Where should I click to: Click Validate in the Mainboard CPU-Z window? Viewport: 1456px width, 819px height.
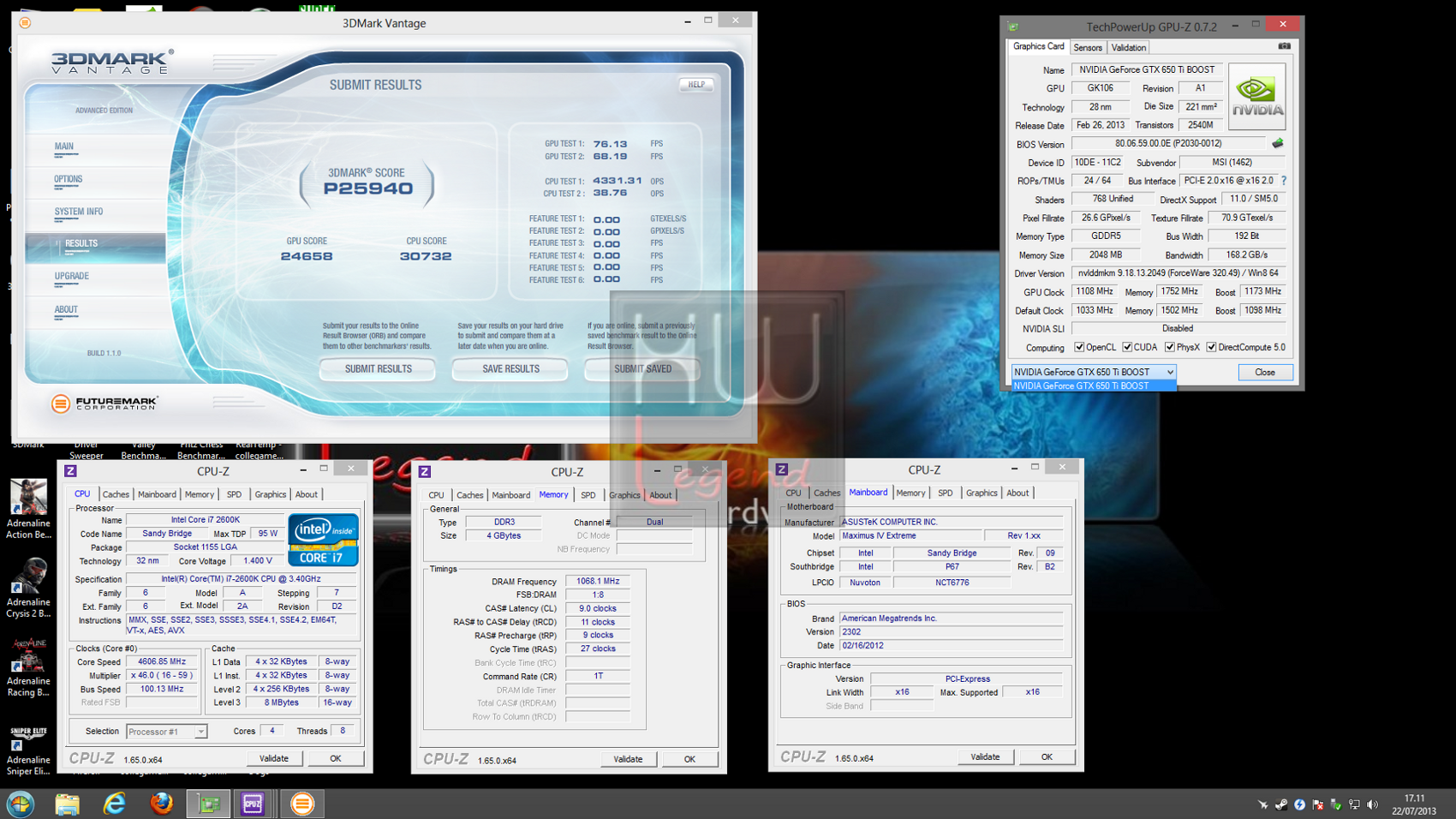pos(985,757)
